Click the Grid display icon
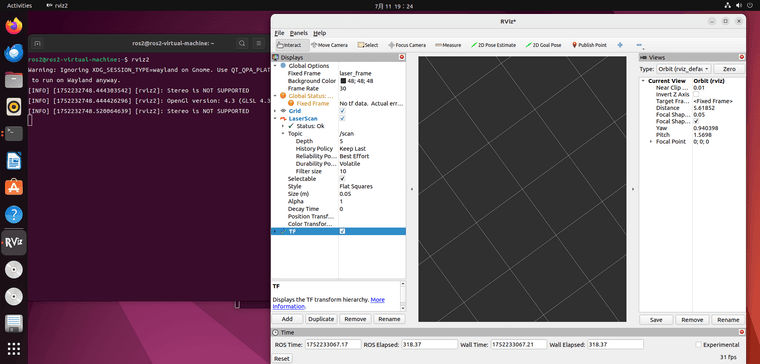The image size is (760, 364). click(283, 111)
